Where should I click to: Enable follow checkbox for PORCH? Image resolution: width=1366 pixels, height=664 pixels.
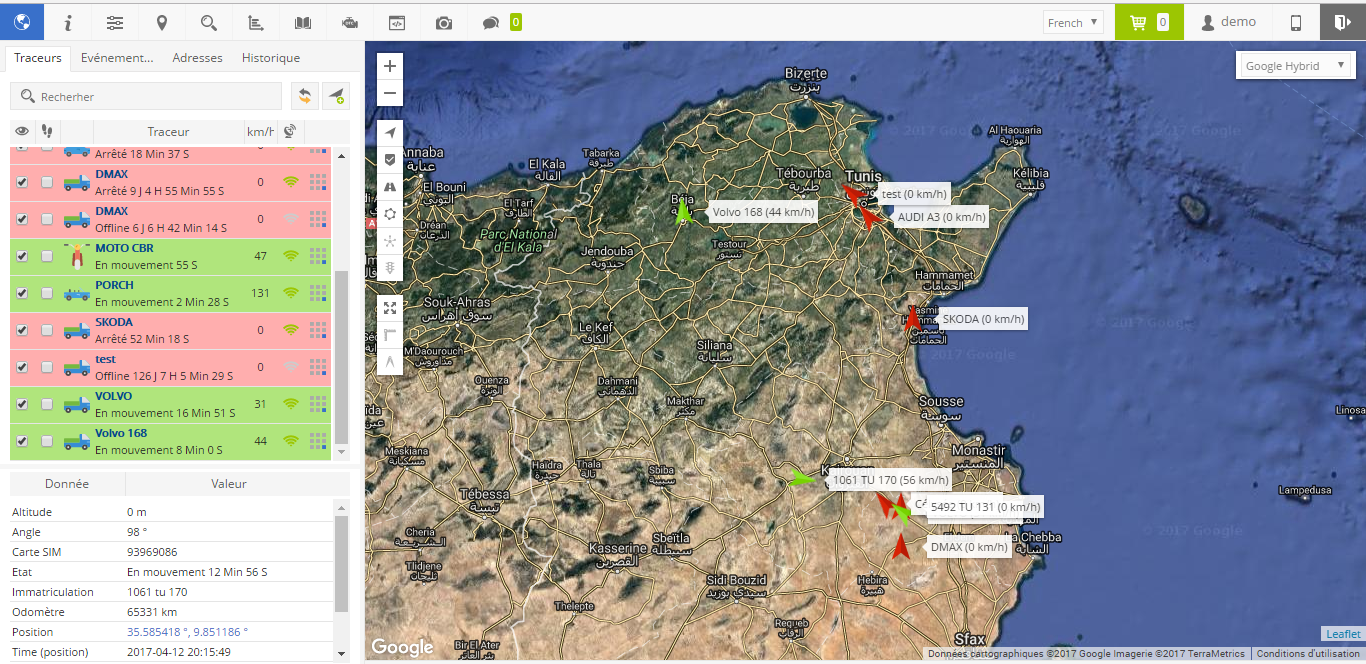(47, 293)
